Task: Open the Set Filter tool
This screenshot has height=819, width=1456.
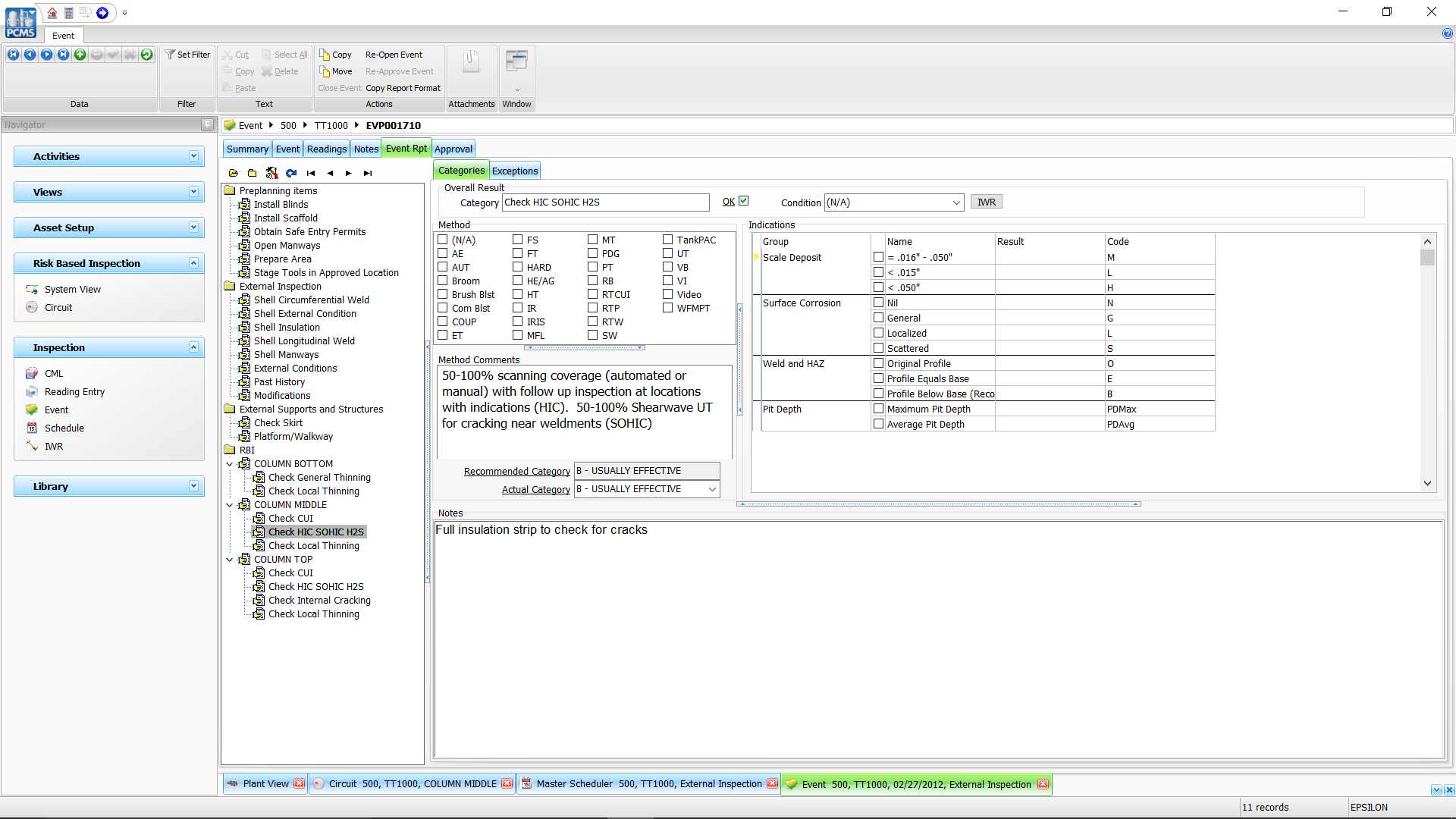Action: 187,54
